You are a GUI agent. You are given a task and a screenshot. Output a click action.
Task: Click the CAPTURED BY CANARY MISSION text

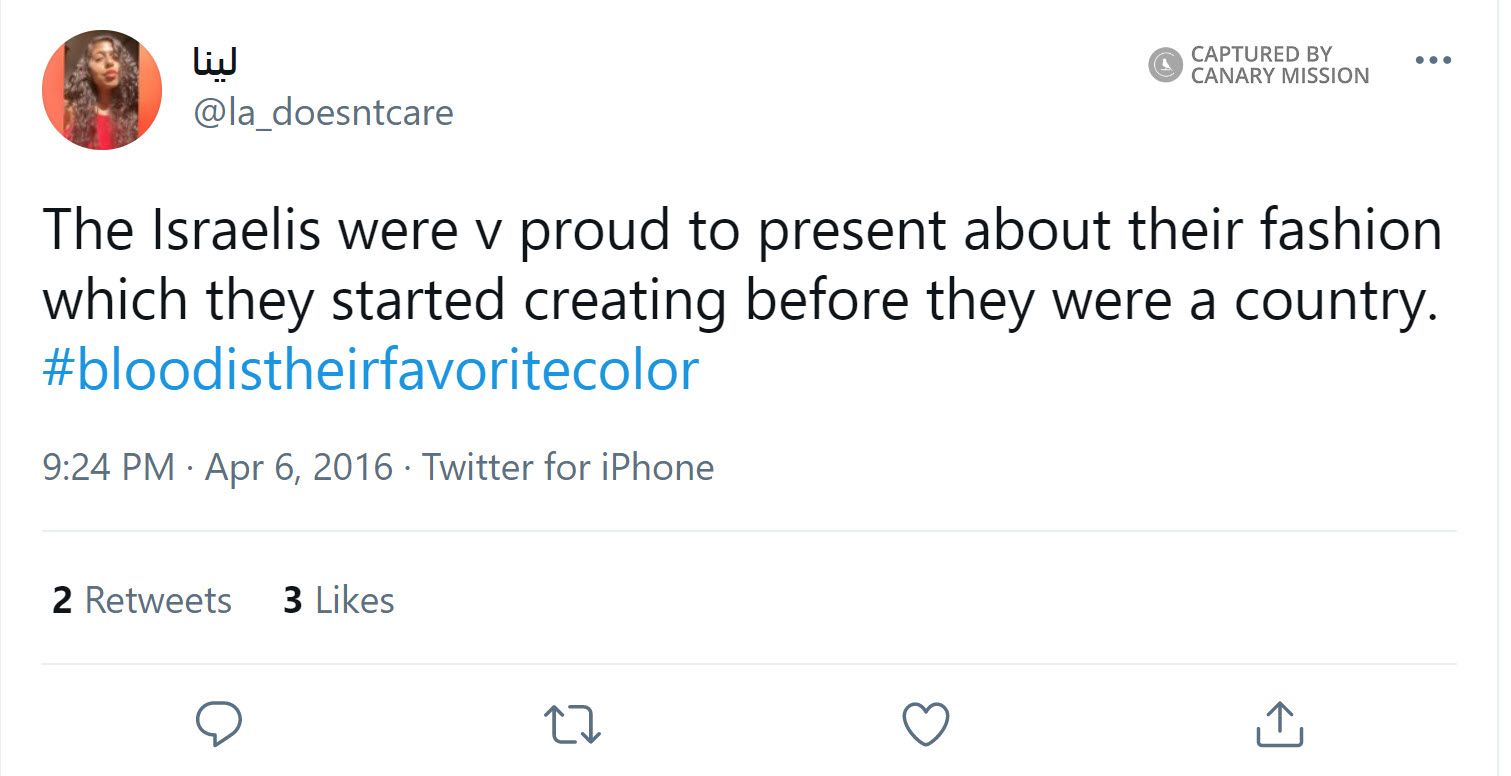coord(1278,65)
